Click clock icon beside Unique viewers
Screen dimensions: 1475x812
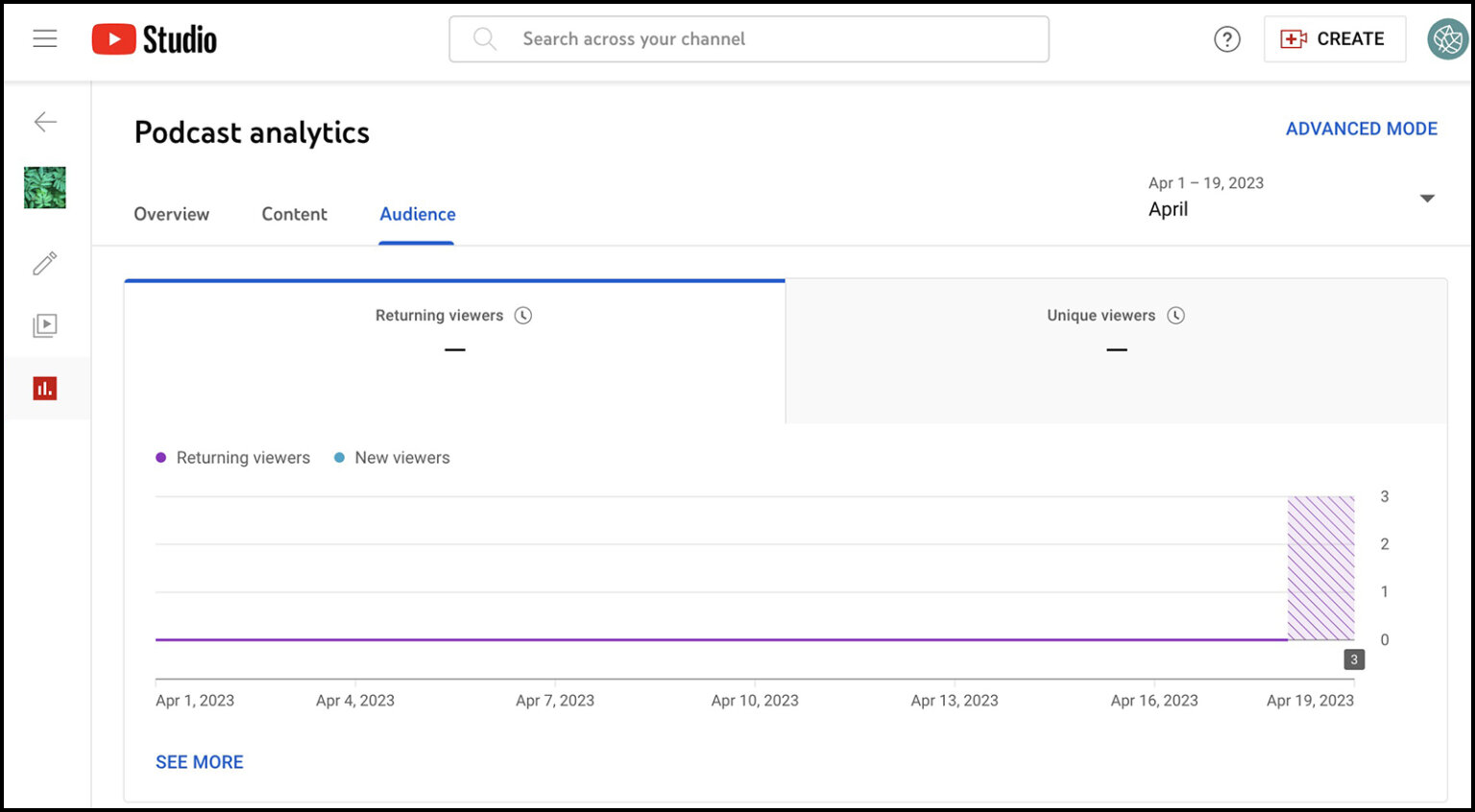1175,316
